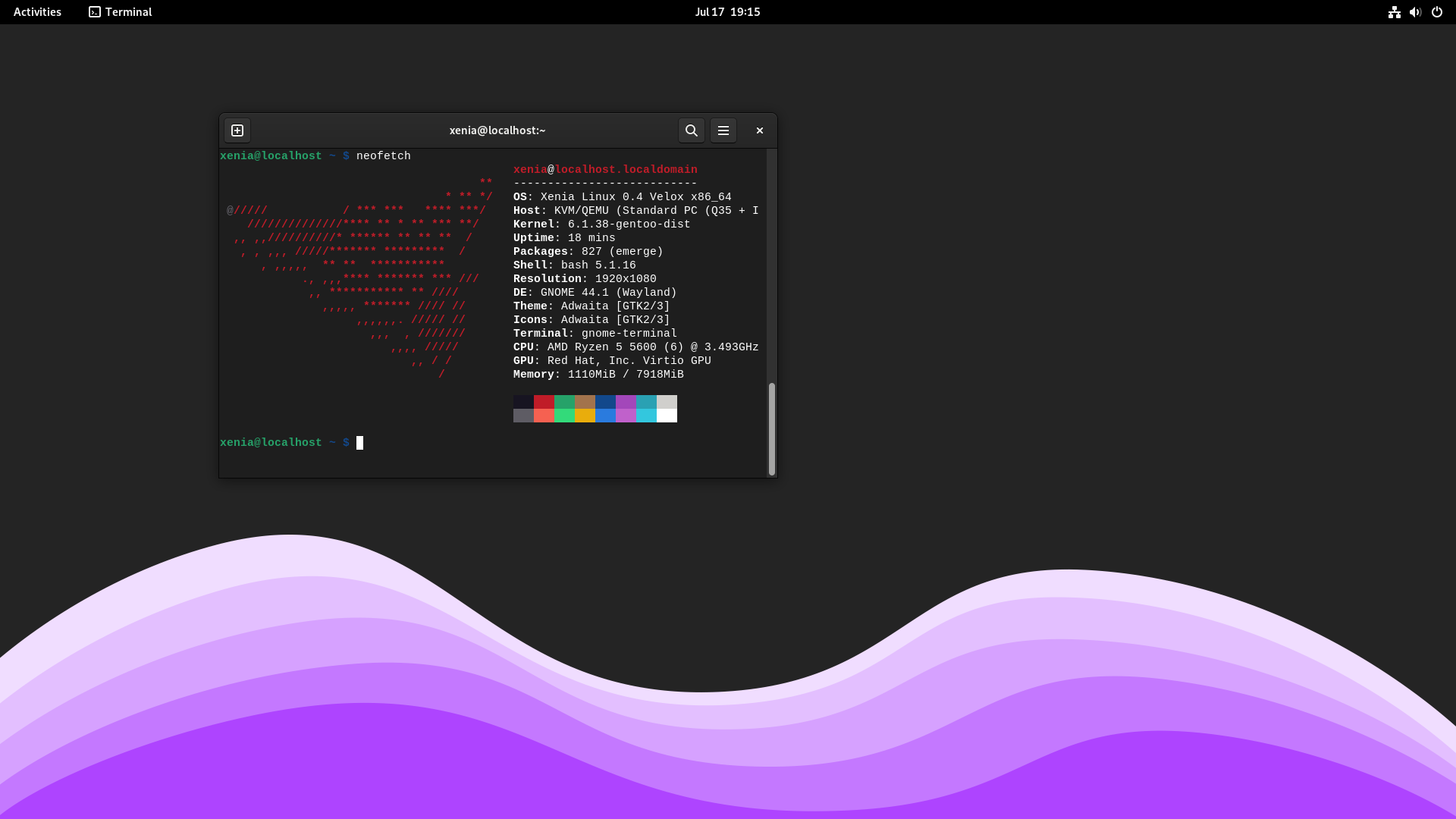
Task: Click the 'Memory: 1110MiB / 7918MiB' line
Action: [598, 375]
